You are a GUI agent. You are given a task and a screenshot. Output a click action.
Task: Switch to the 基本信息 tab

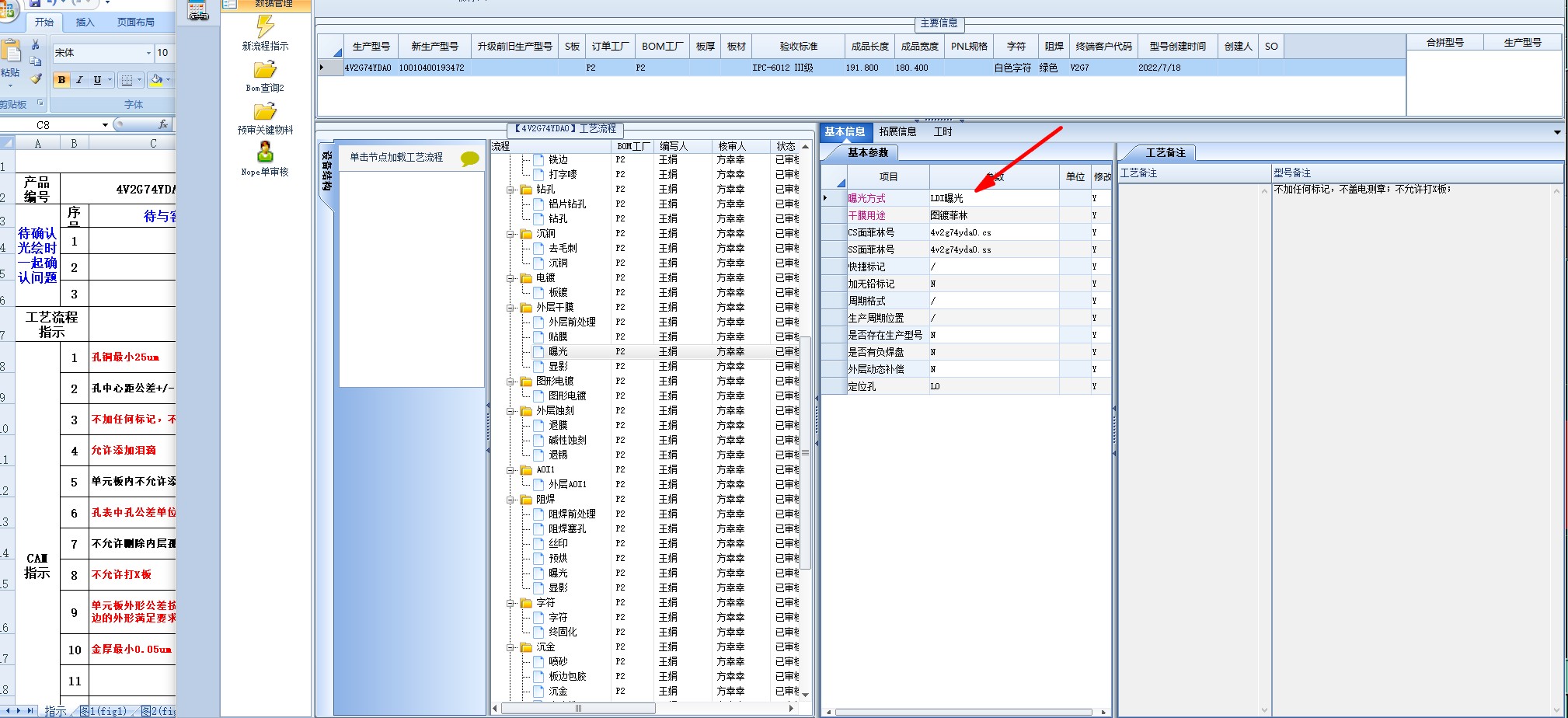(845, 132)
